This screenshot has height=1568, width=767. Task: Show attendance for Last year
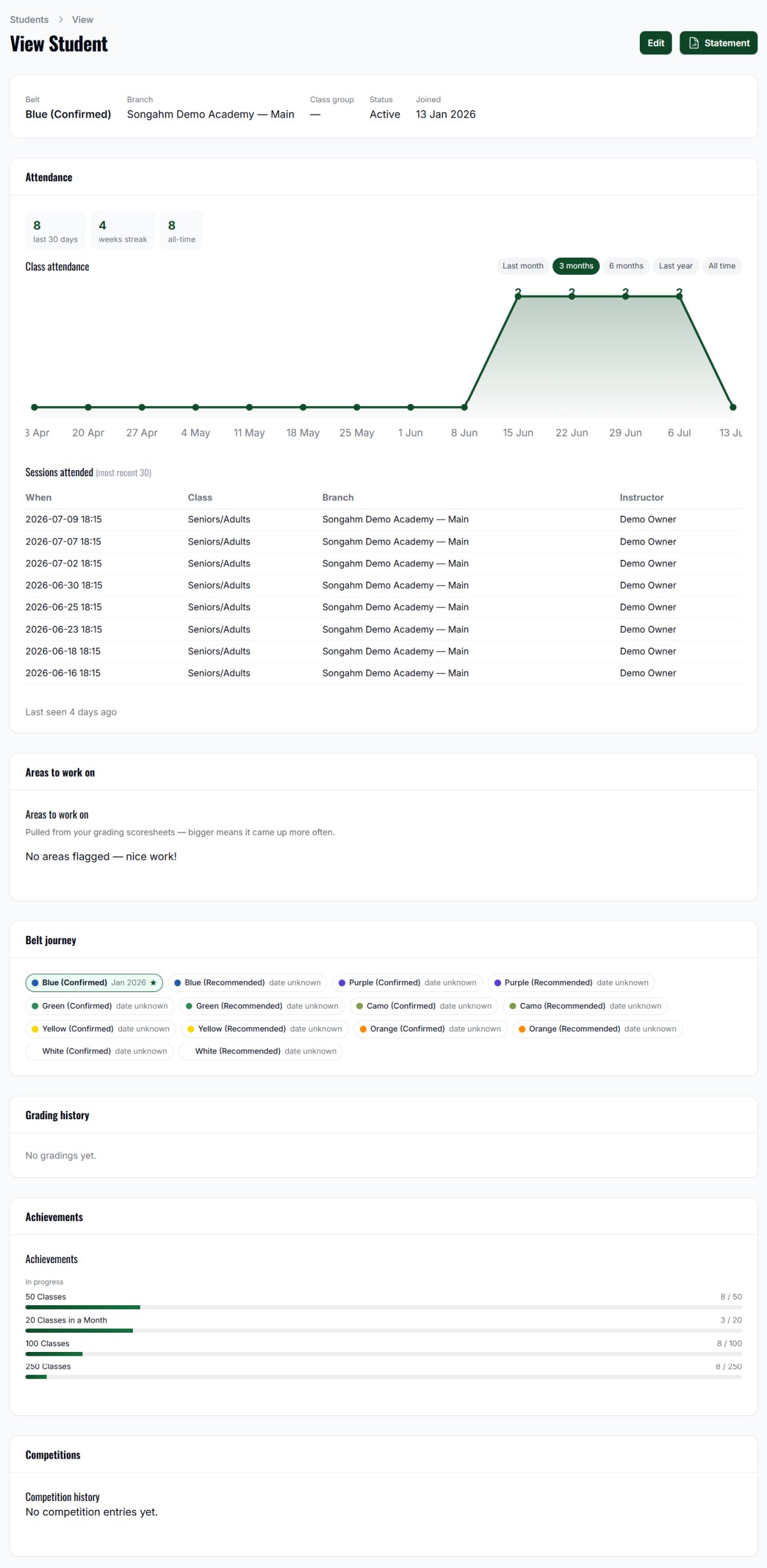(676, 266)
